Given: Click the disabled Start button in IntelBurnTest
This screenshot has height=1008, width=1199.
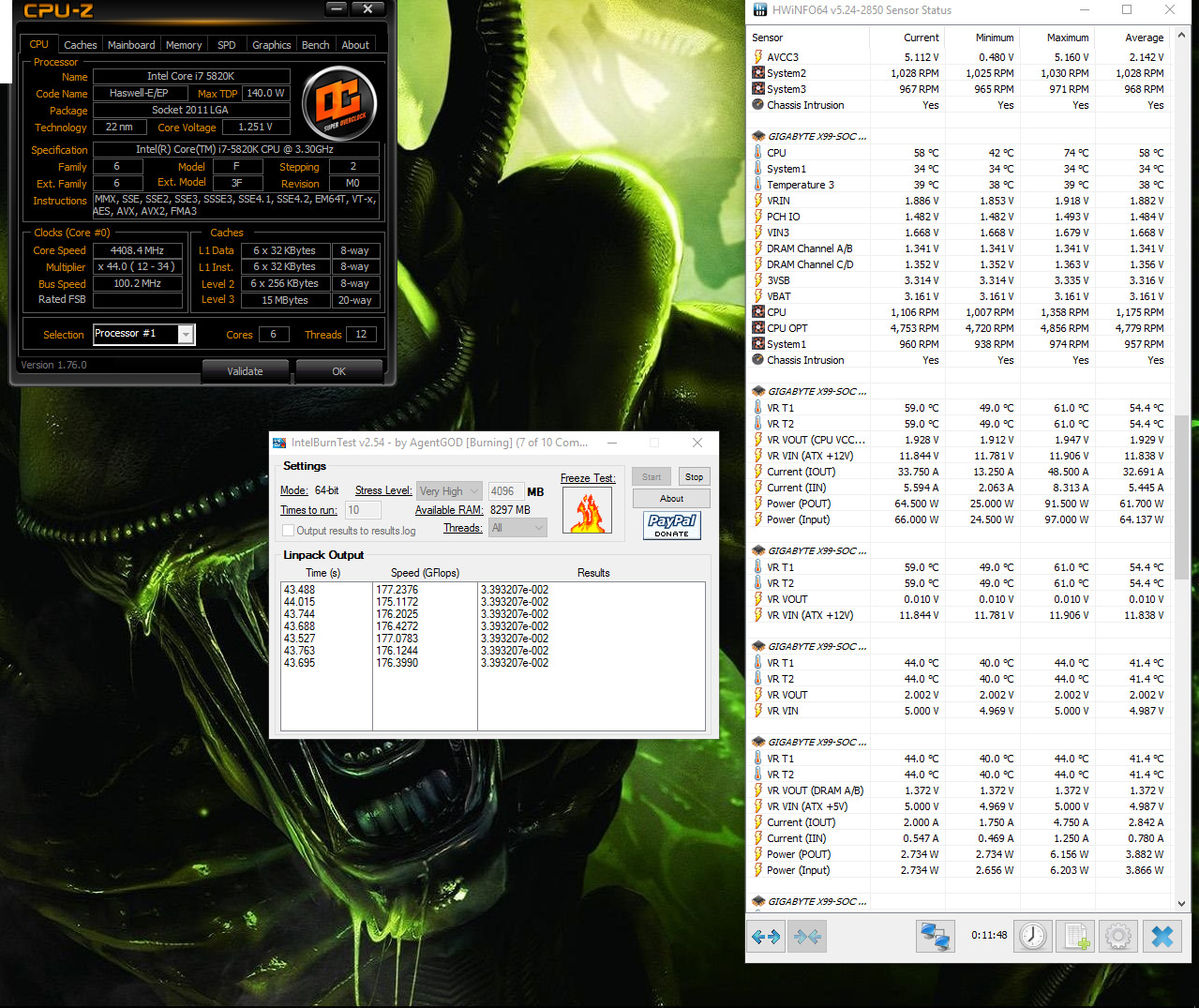Looking at the screenshot, I should pyautogui.click(x=652, y=477).
